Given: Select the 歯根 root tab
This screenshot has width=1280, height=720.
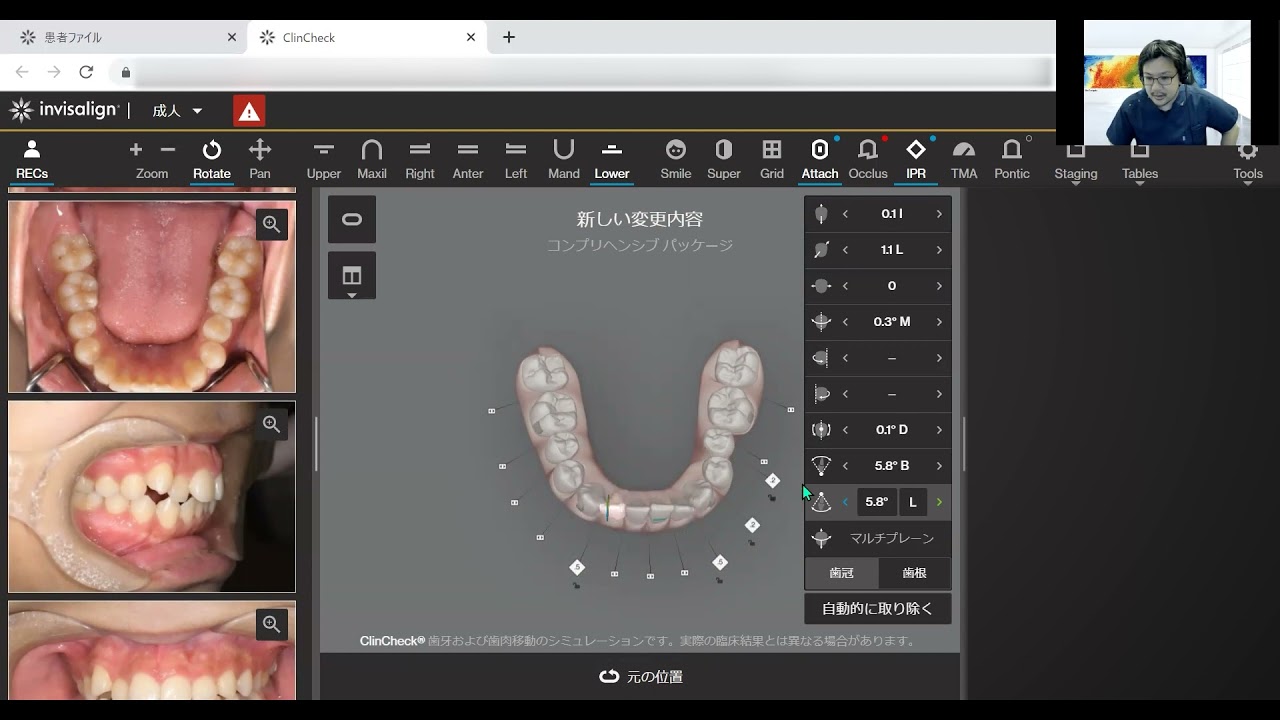Looking at the screenshot, I should click(914, 573).
